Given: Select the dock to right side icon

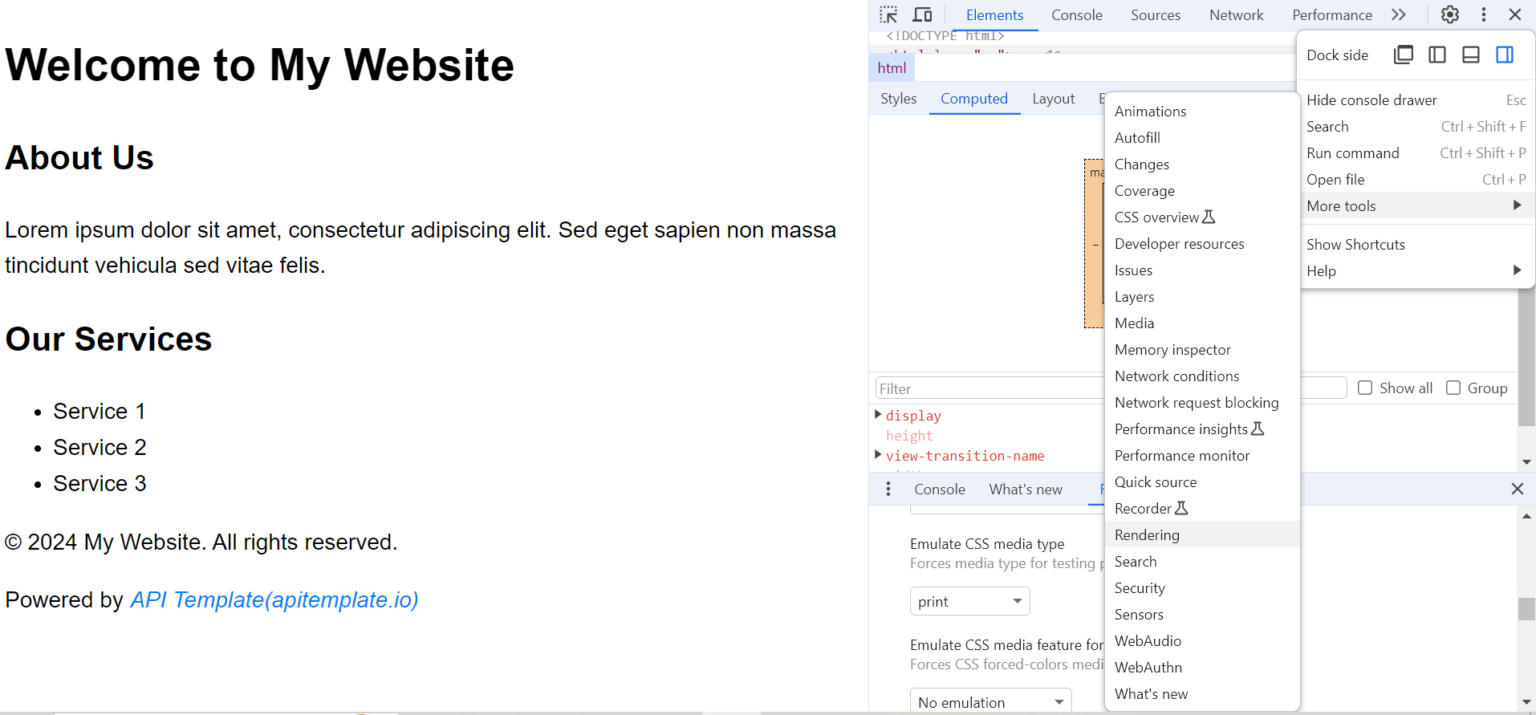Looking at the screenshot, I should pyautogui.click(x=1504, y=54).
